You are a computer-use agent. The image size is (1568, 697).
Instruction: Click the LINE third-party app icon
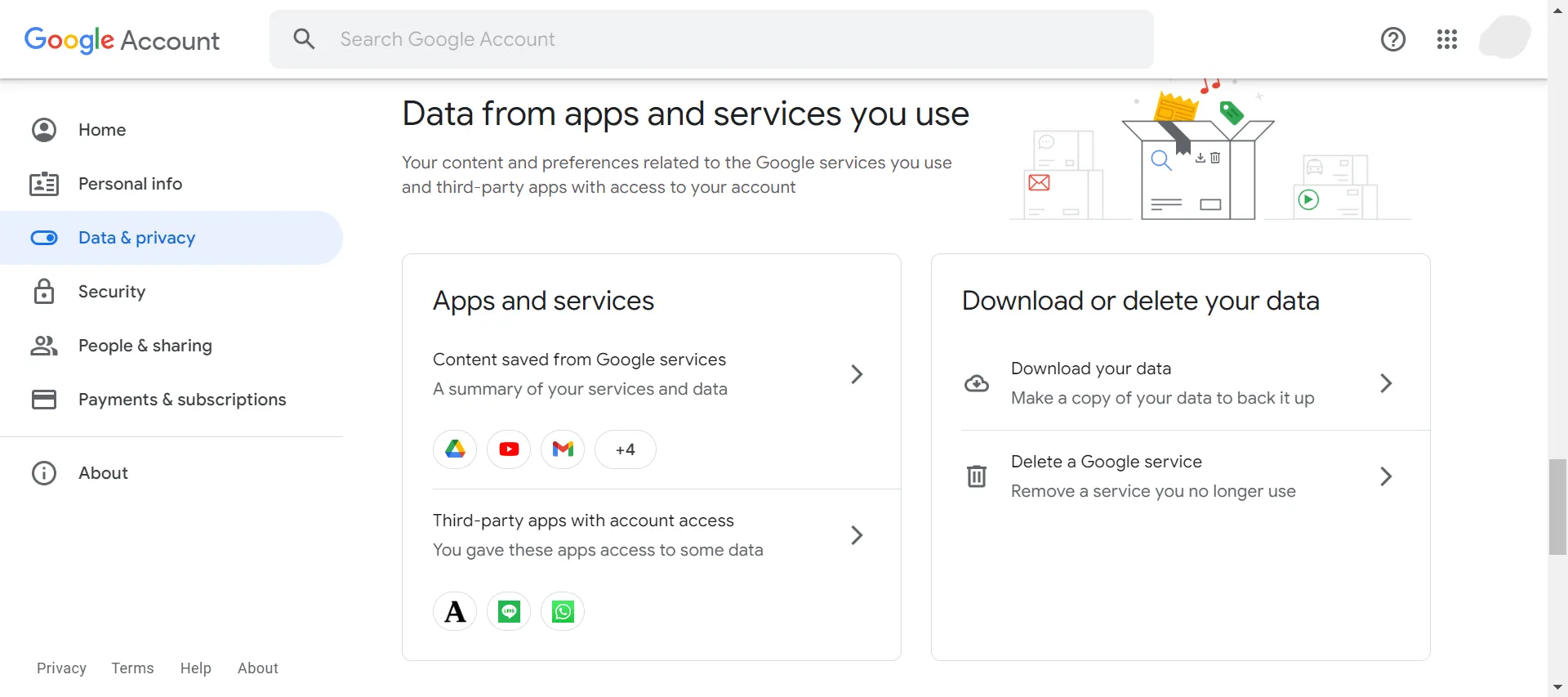(x=509, y=611)
